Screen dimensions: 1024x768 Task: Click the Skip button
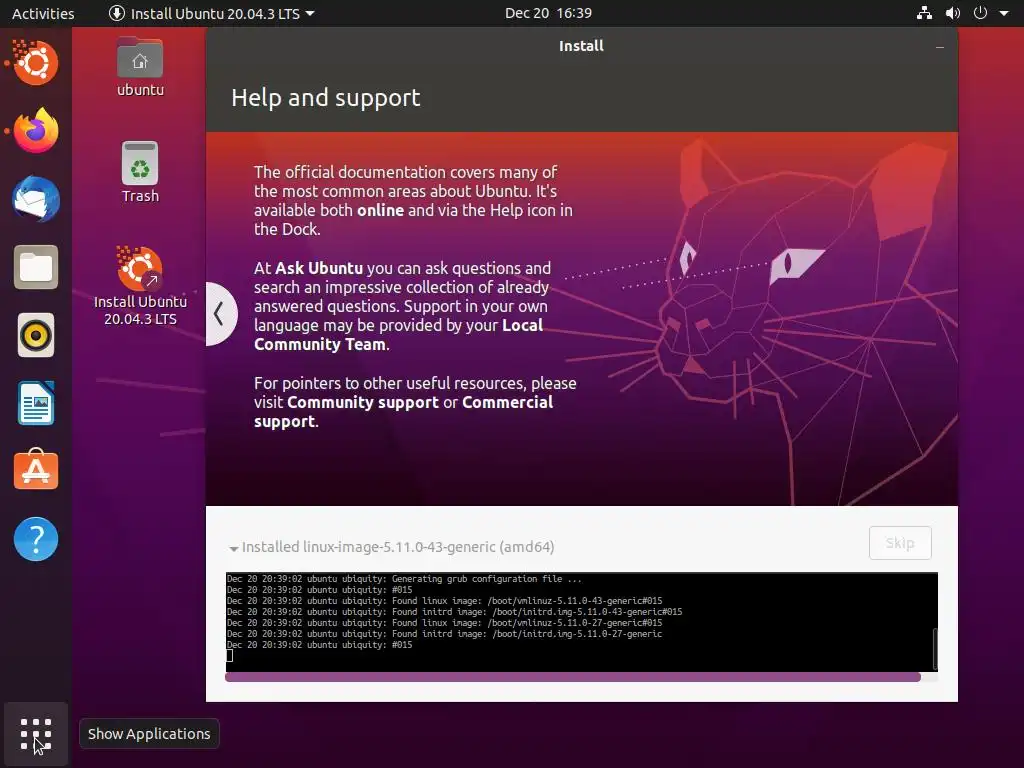click(900, 543)
